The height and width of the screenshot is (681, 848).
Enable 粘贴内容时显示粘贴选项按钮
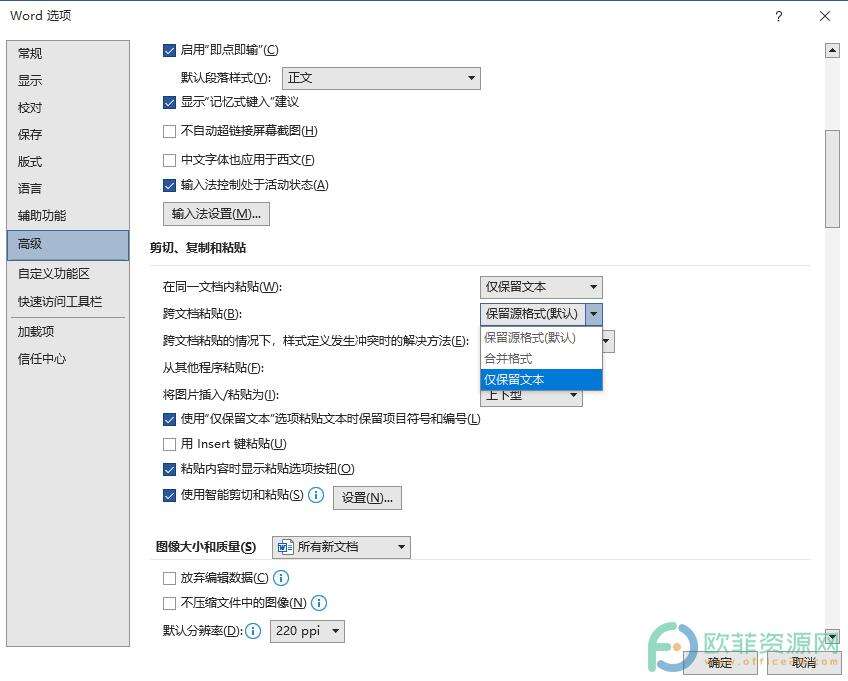click(166, 469)
